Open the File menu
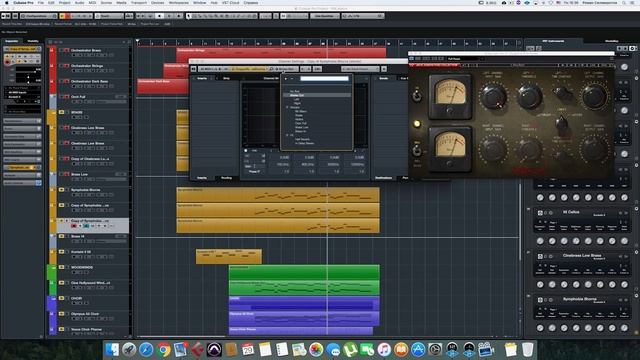Viewport: 640px width, 360px height. point(40,3)
